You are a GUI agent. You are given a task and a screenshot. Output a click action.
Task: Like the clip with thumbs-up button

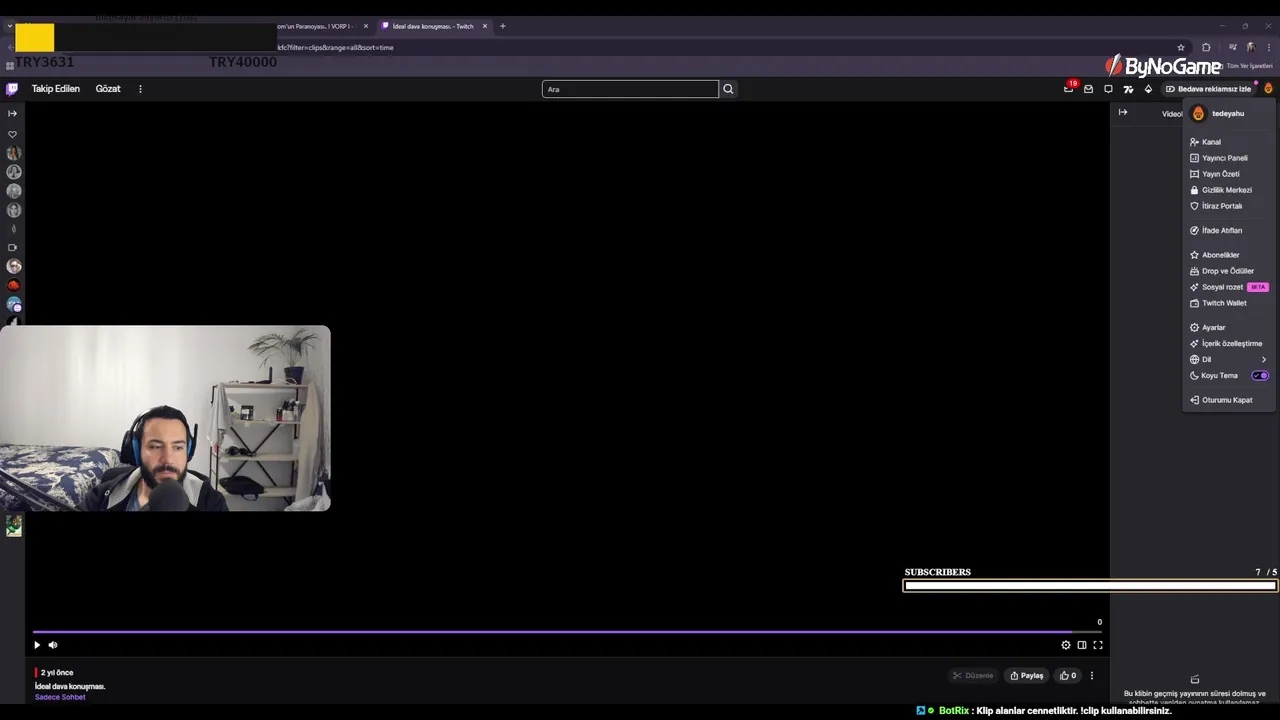[x=1068, y=676]
